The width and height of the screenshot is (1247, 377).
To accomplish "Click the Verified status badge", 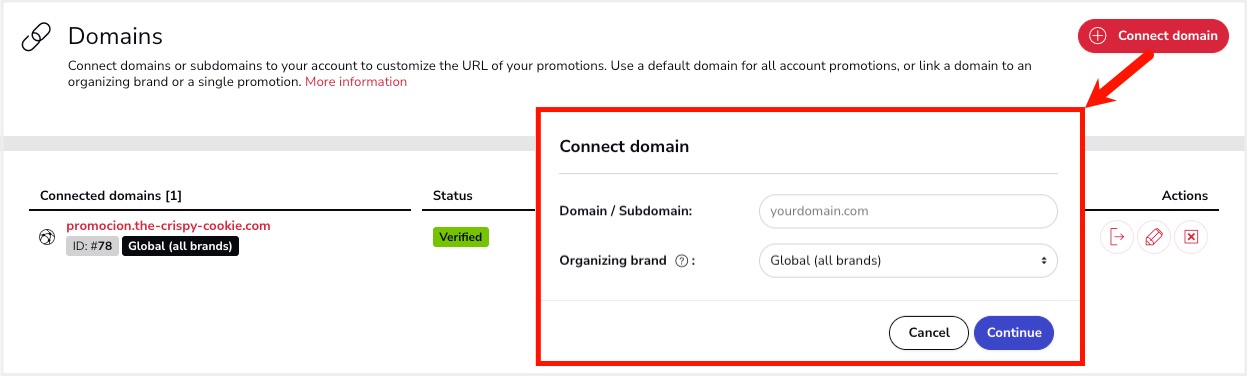I will pyautogui.click(x=461, y=237).
